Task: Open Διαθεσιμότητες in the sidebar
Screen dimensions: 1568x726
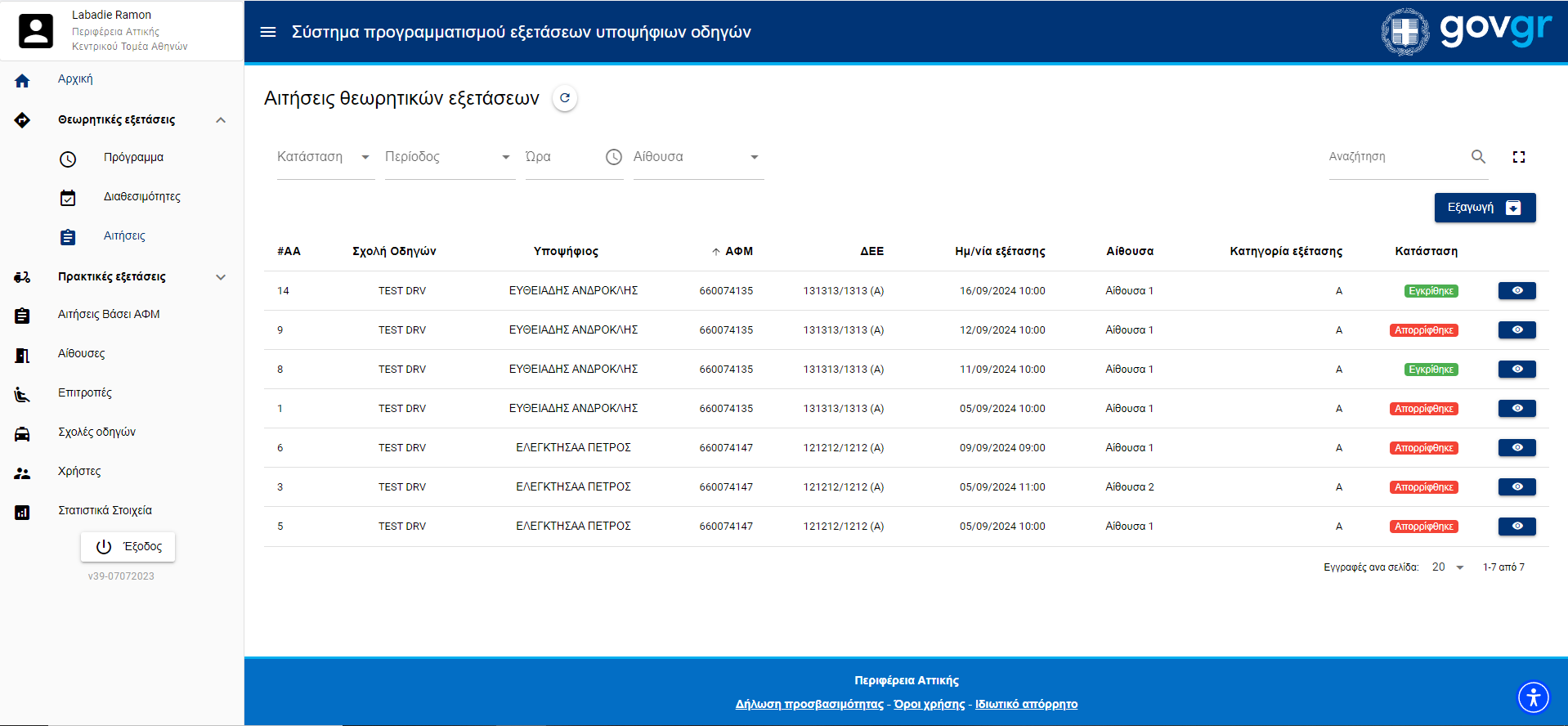Action: (x=141, y=197)
